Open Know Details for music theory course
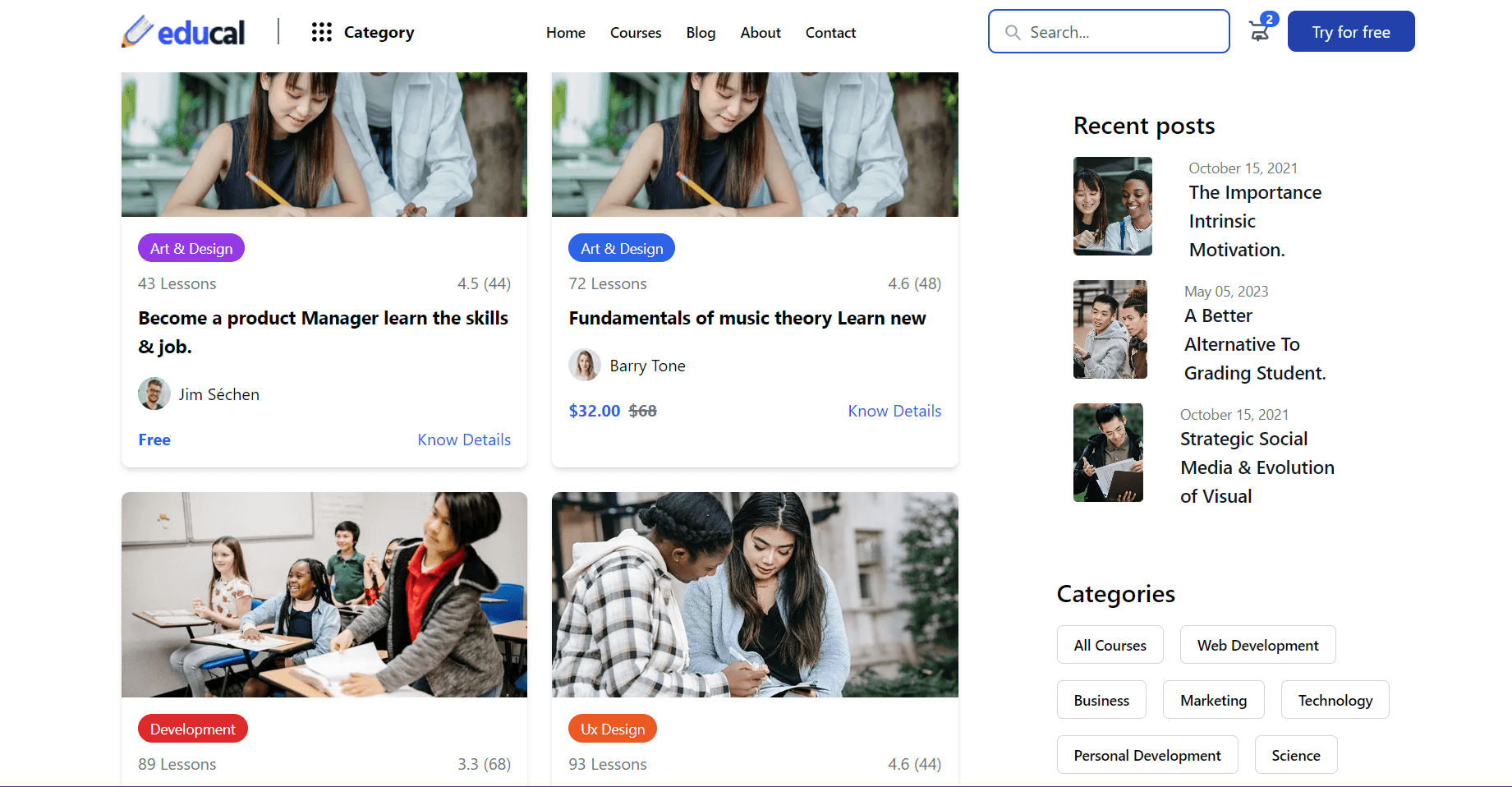The image size is (1512, 787). [x=894, y=411]
